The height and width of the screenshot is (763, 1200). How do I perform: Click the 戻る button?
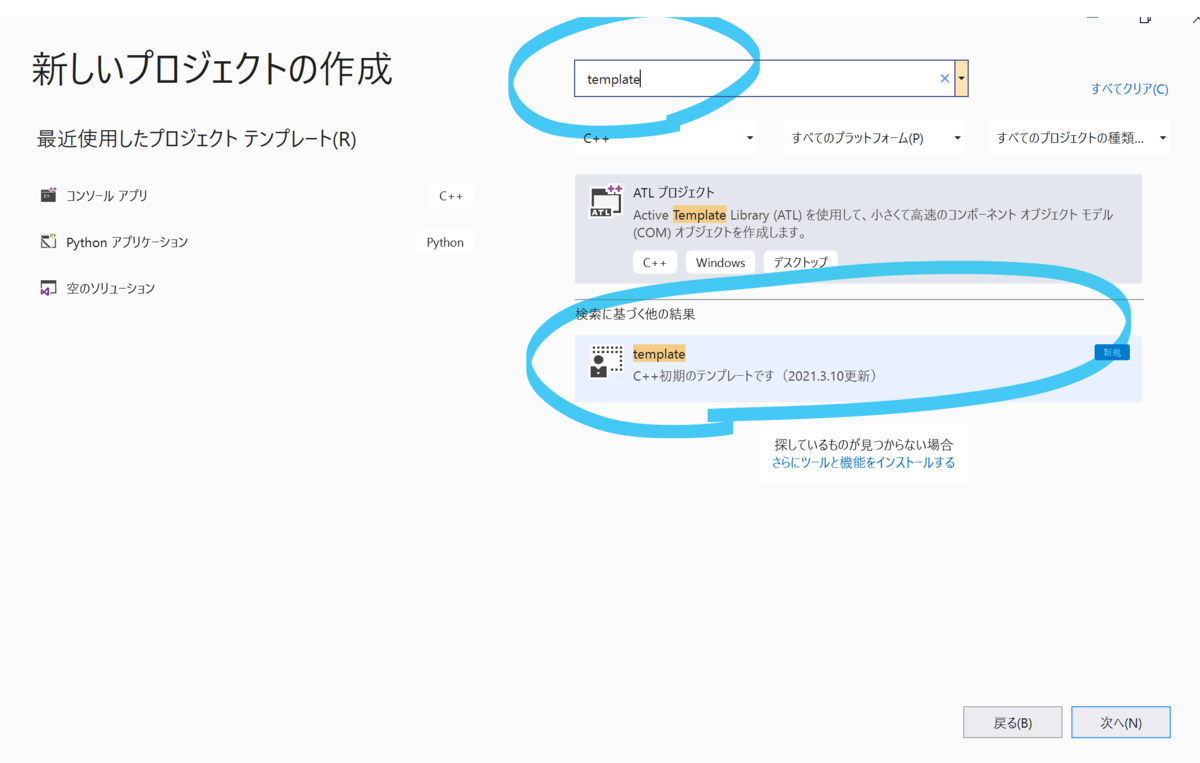(x=1012, y=722)
